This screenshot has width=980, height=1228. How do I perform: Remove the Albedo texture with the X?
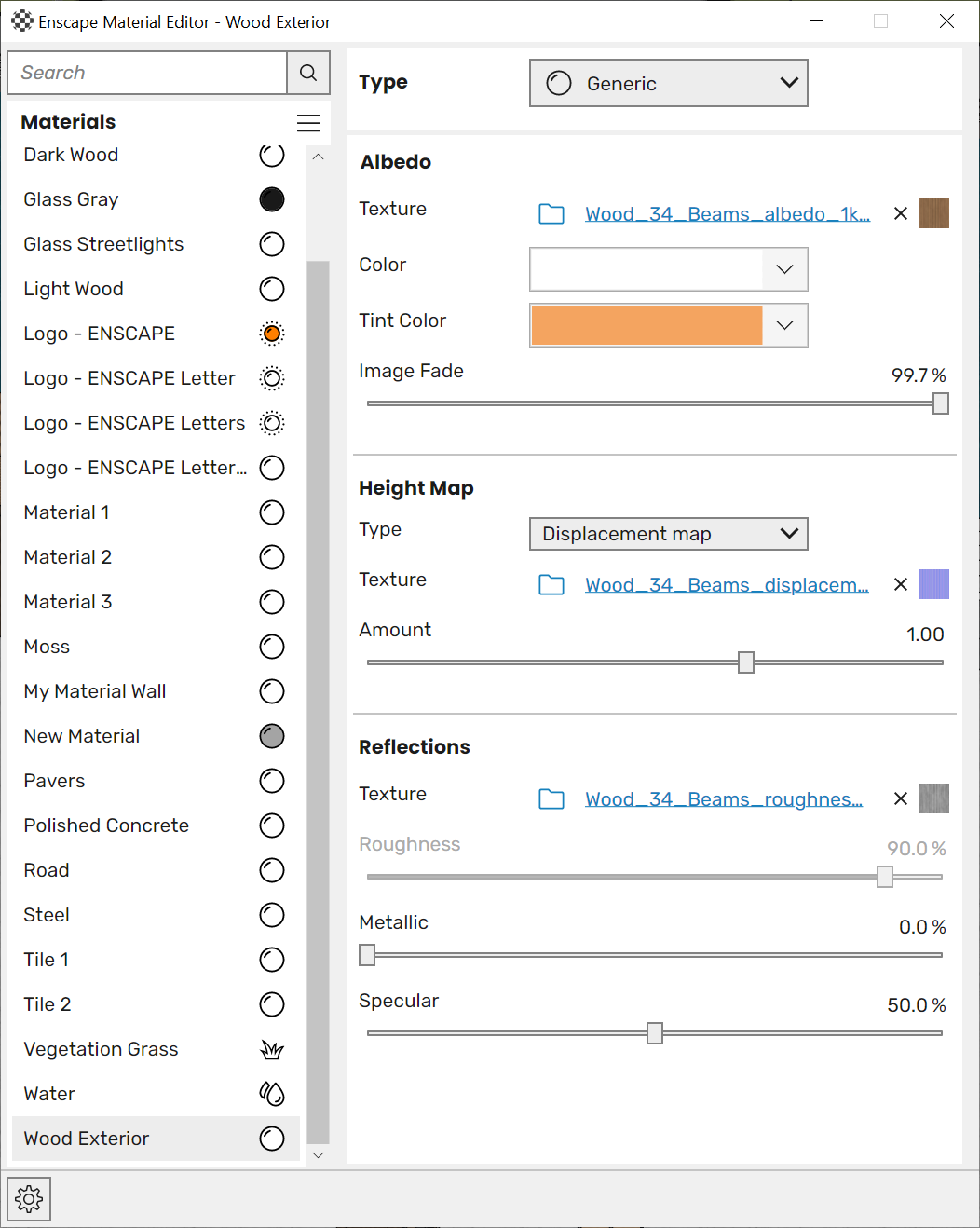(900, 213)
